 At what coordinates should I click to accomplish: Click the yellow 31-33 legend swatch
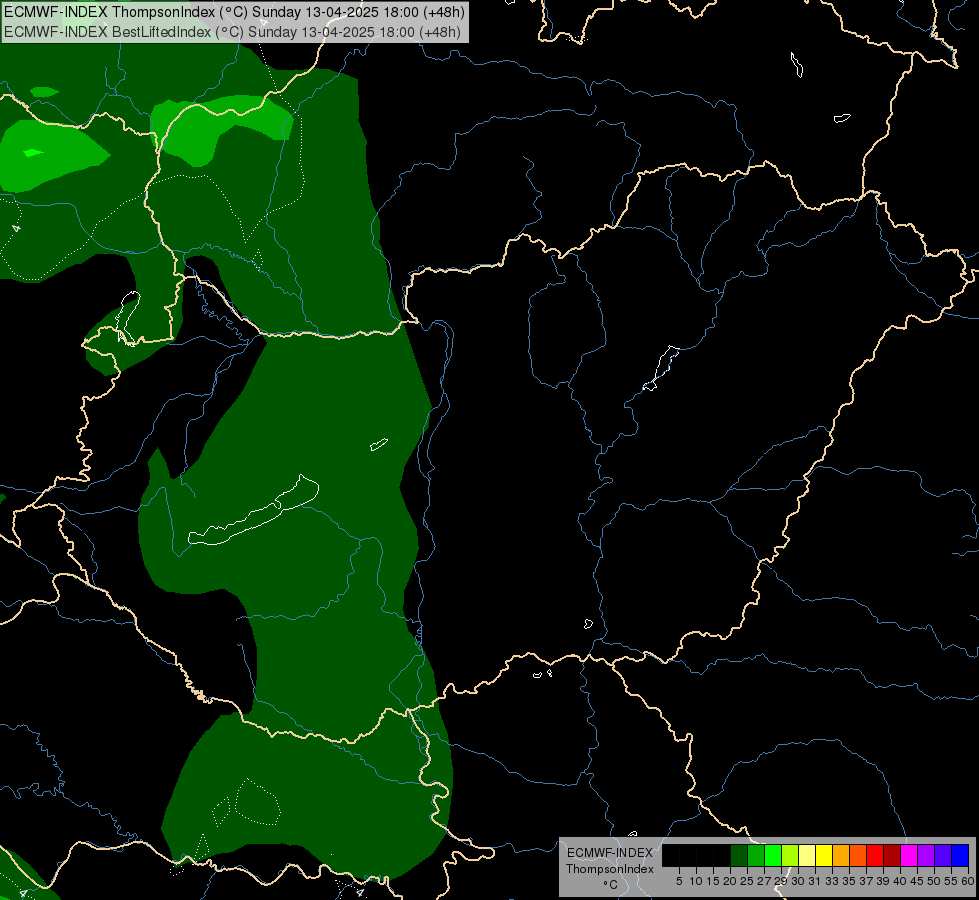[824, 855]
